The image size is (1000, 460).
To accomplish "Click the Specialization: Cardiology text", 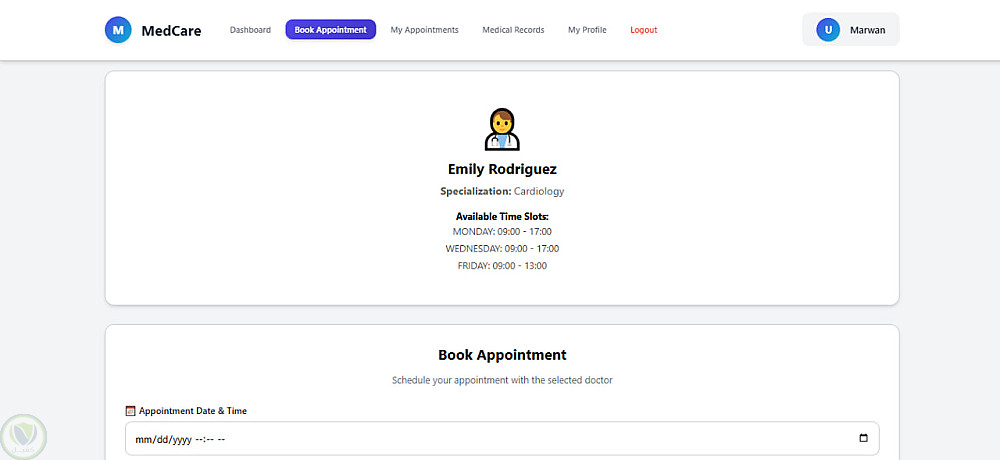I will click(502, 191).
